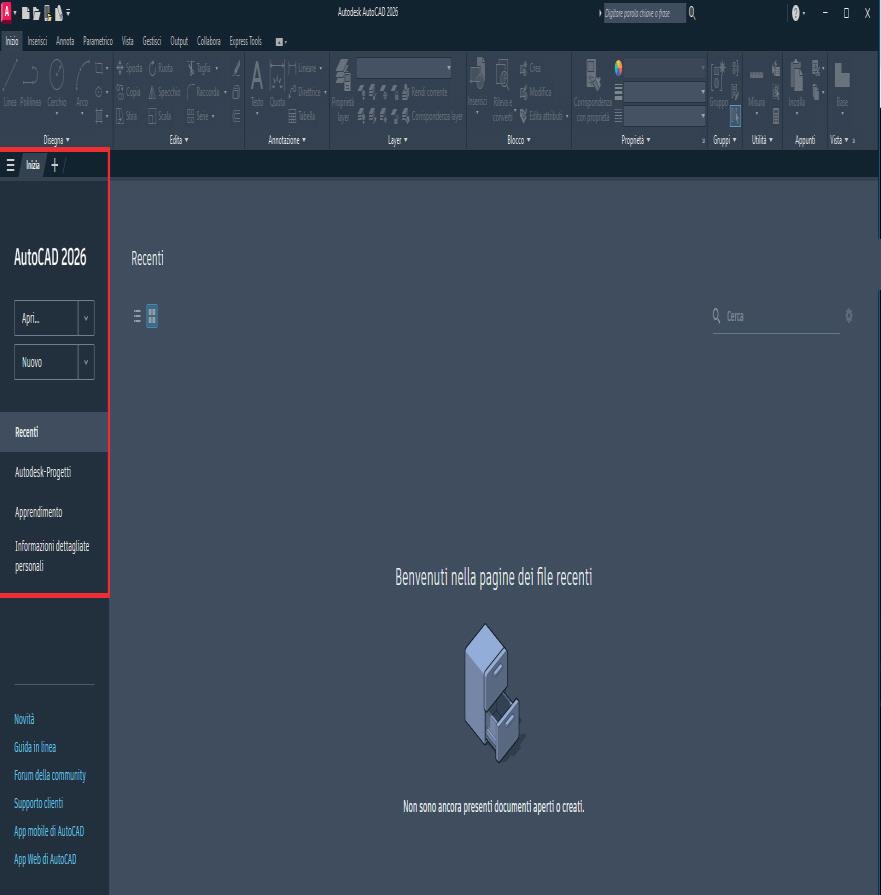Click the Specchio mirror tool
The height and width of the screenshot is (895, 881).
coord(164,92)
